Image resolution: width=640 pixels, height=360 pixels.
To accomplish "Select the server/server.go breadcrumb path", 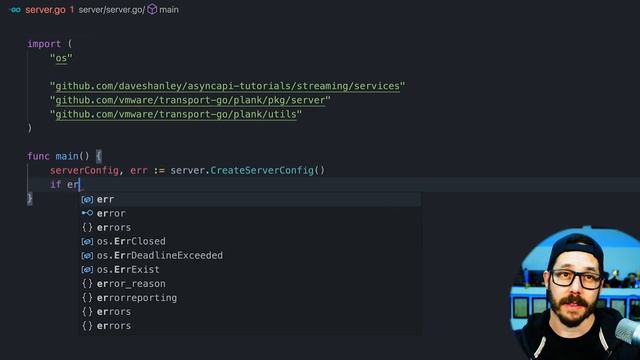I will click(x=111, y=10).
